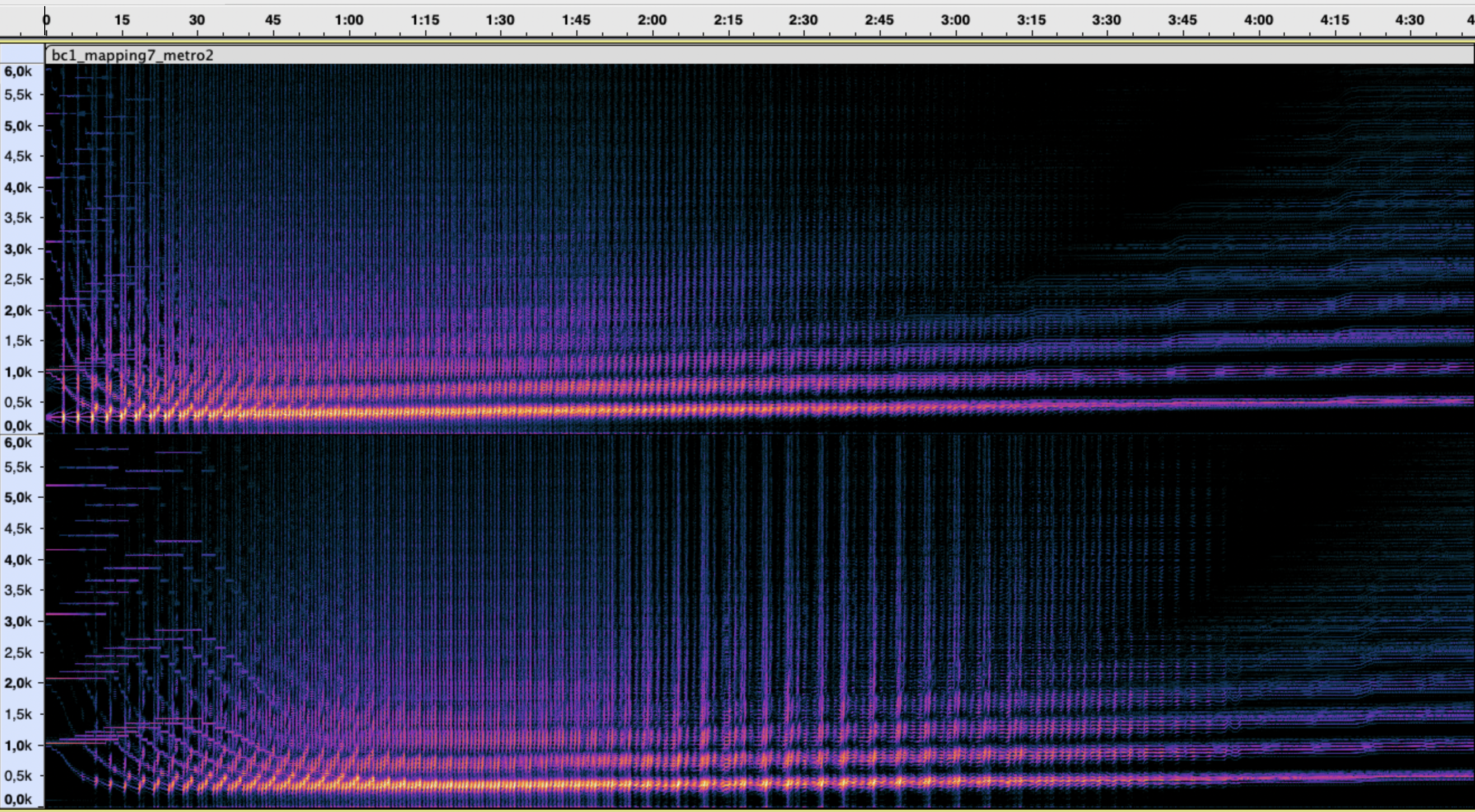The image size is (1475, 812).
Task: Click the 4:30 mark on the timeline ruler
Action: click(x=1410, y=20)
